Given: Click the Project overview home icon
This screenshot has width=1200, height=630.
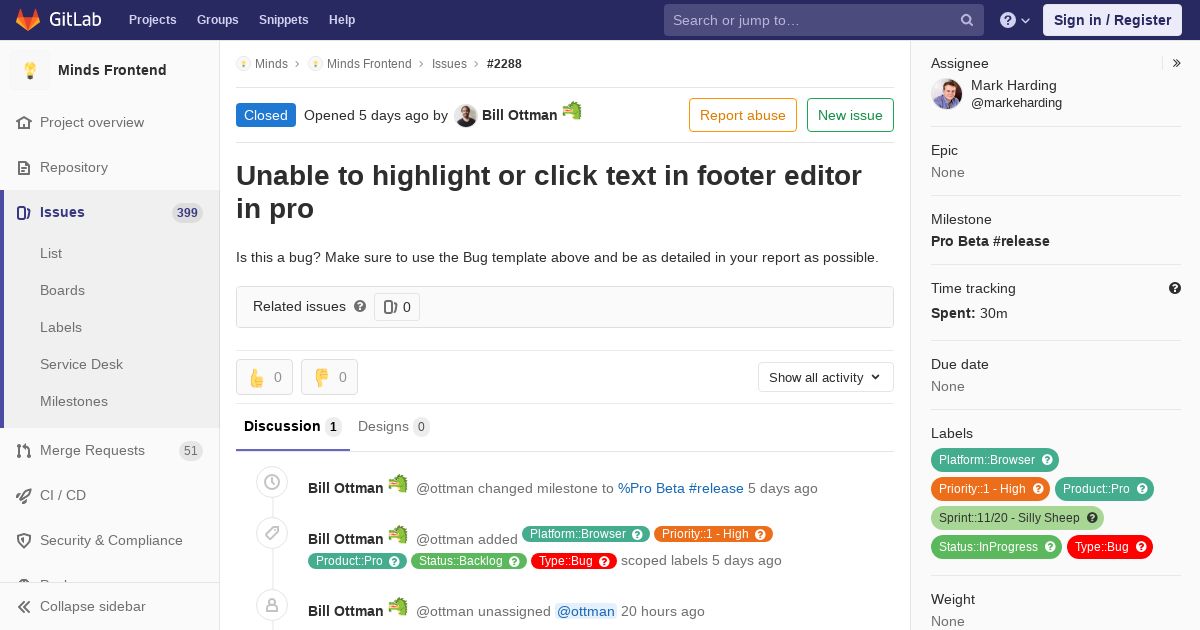Looking at the screenshot, I should coord(24,123).
